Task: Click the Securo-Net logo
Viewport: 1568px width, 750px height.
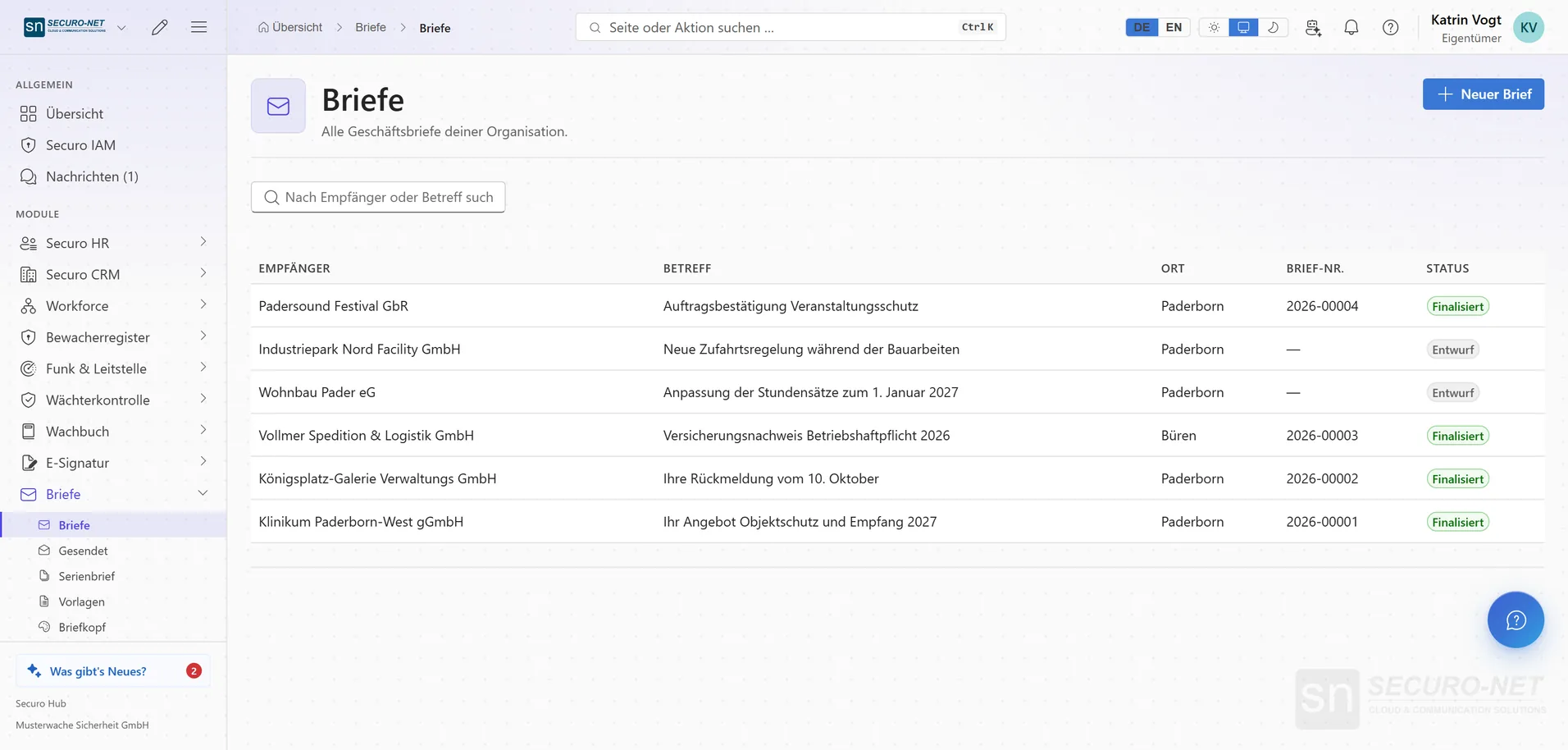Action: pyautogui.click(x=65, y=27)
